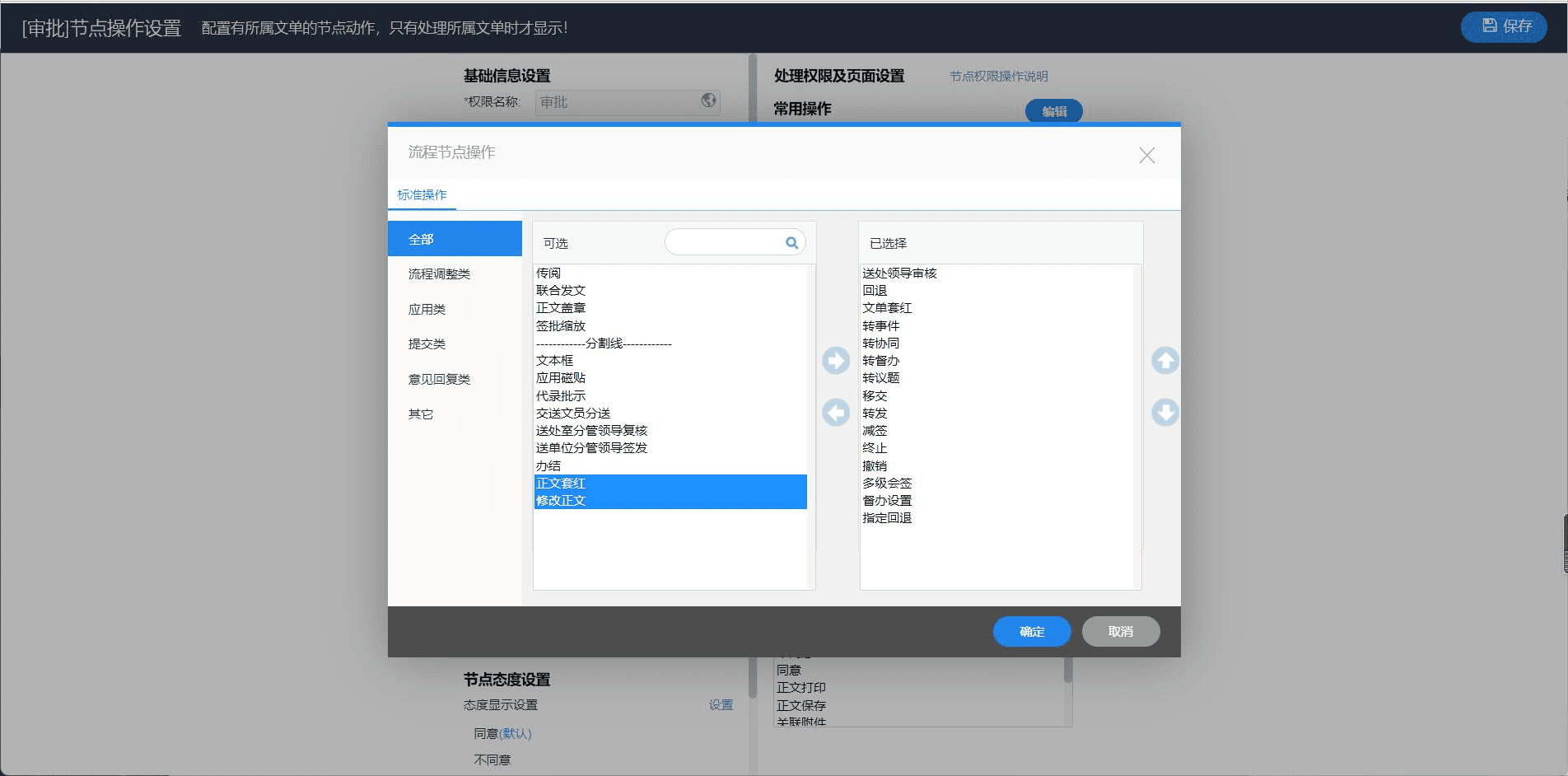Select 签批缩放 in the 可选 list
The width and height of the screenshot is (1568, 776).
(x=670, y=326)
